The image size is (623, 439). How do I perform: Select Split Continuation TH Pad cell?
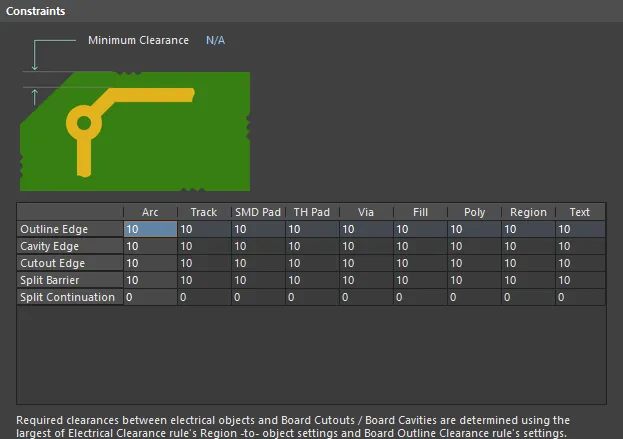312,298
